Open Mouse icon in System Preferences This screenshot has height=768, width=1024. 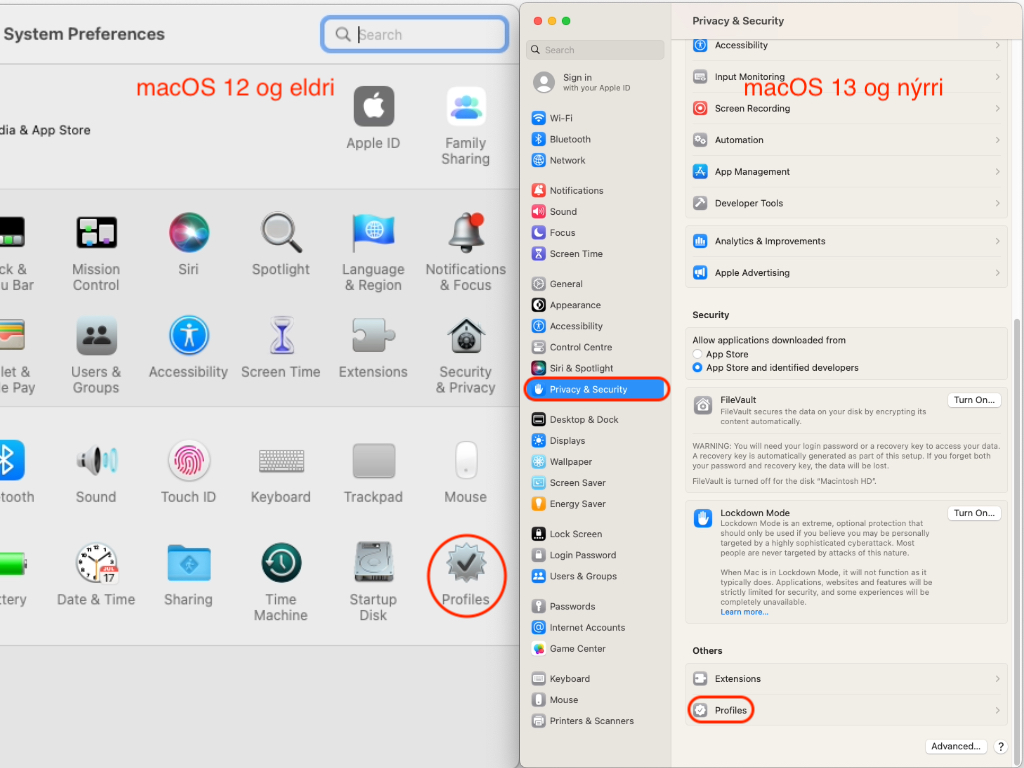tap(466, 472)
